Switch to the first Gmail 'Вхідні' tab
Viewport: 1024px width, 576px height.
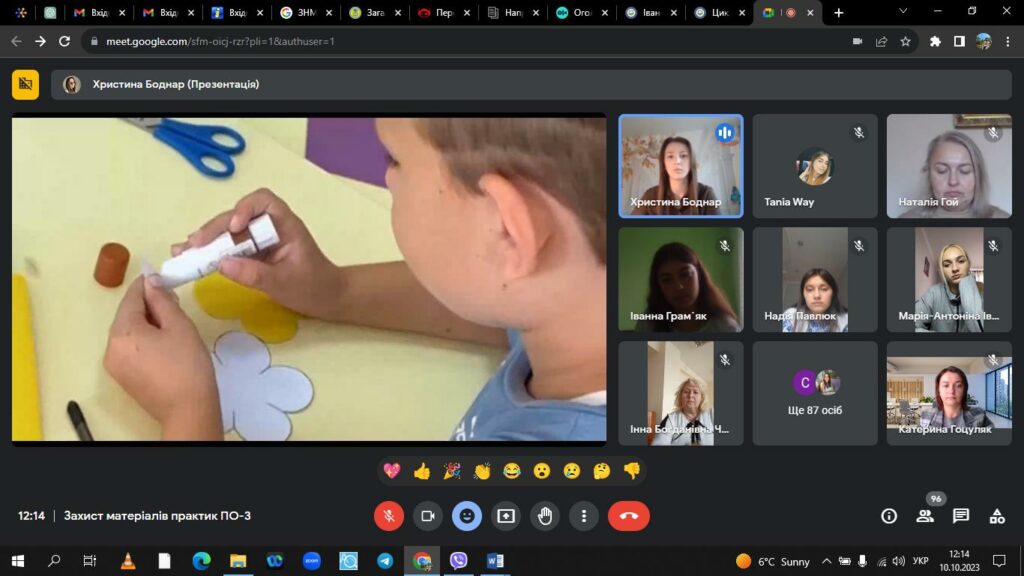click(99, 12)
